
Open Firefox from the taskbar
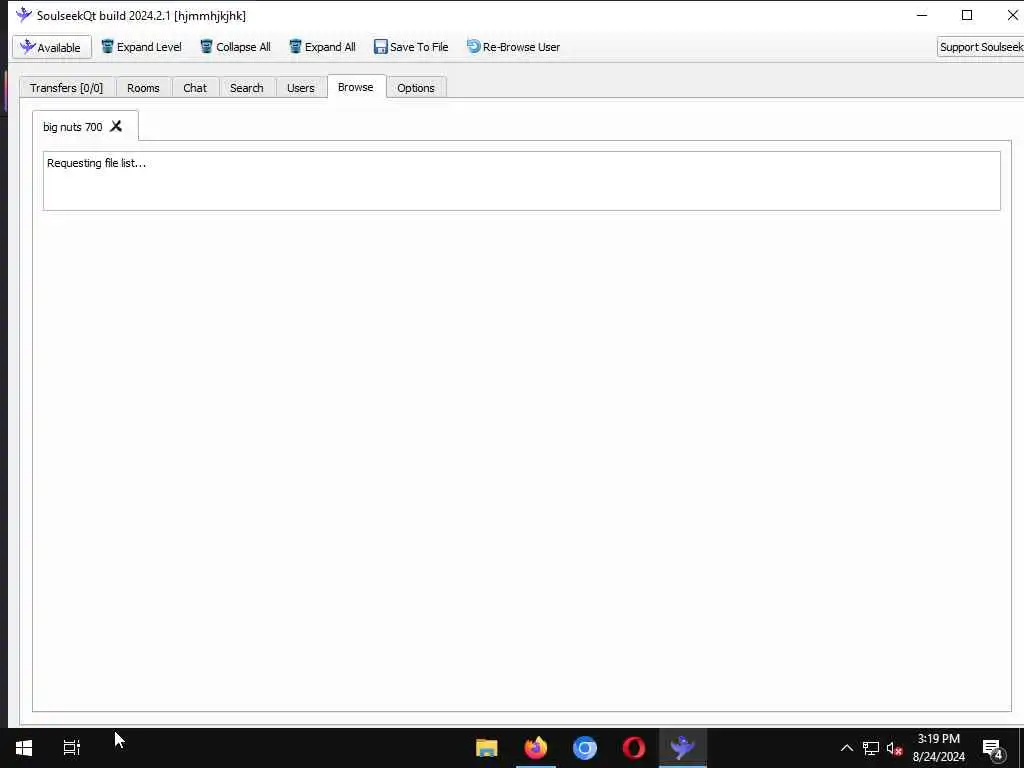536,748
